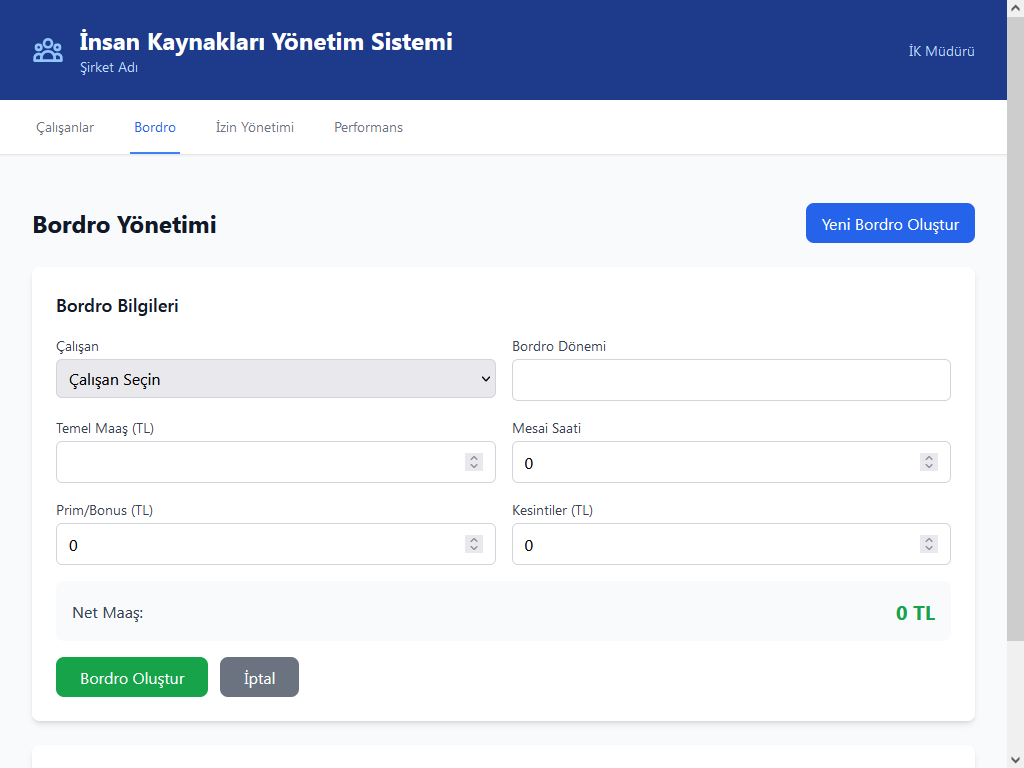
Task: Focus the Bordro Dönemi input field
Action: tap(731, 380)
